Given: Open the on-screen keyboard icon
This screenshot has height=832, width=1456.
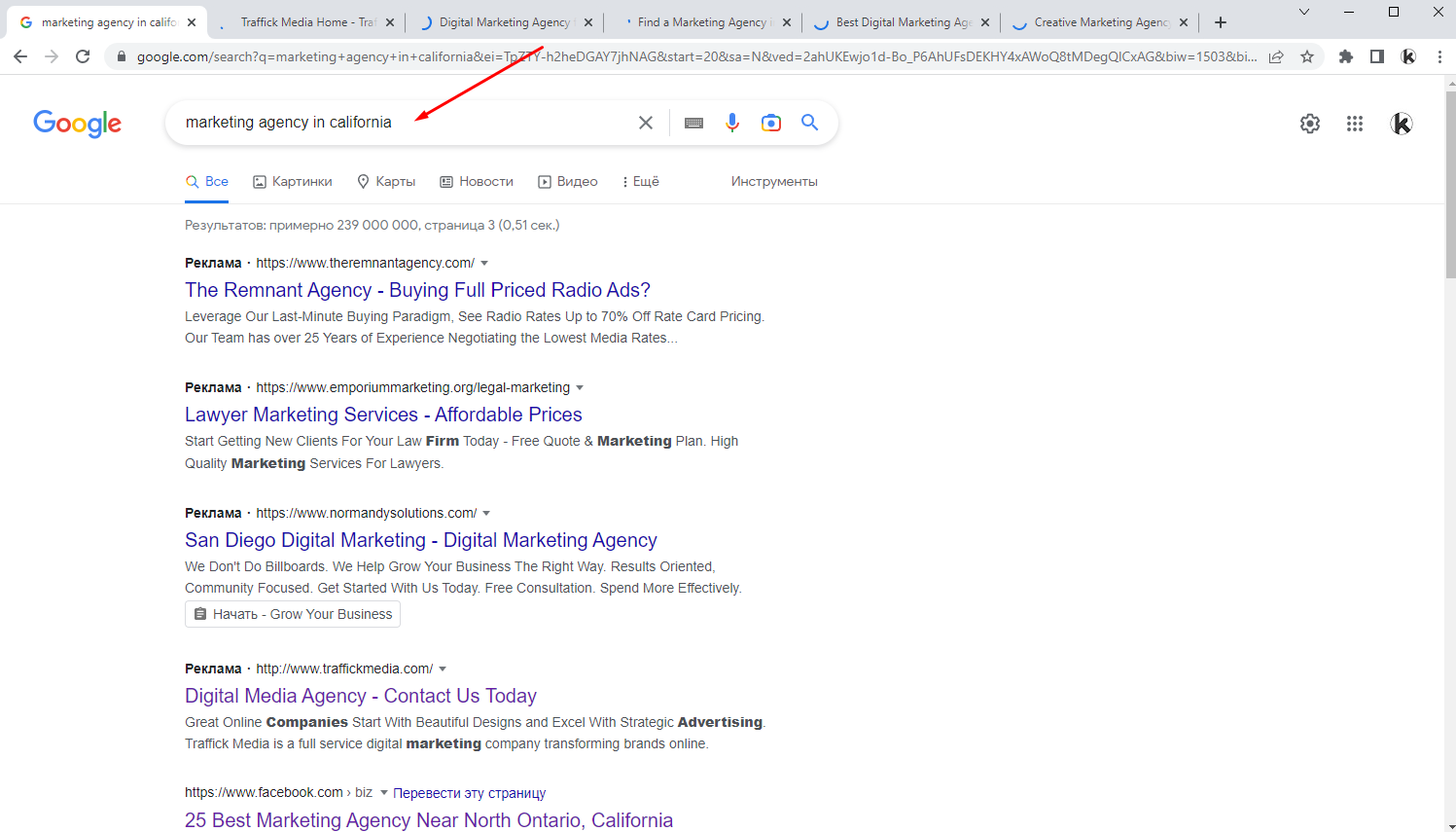Looking at the screenshot, I should pos(693,122).
